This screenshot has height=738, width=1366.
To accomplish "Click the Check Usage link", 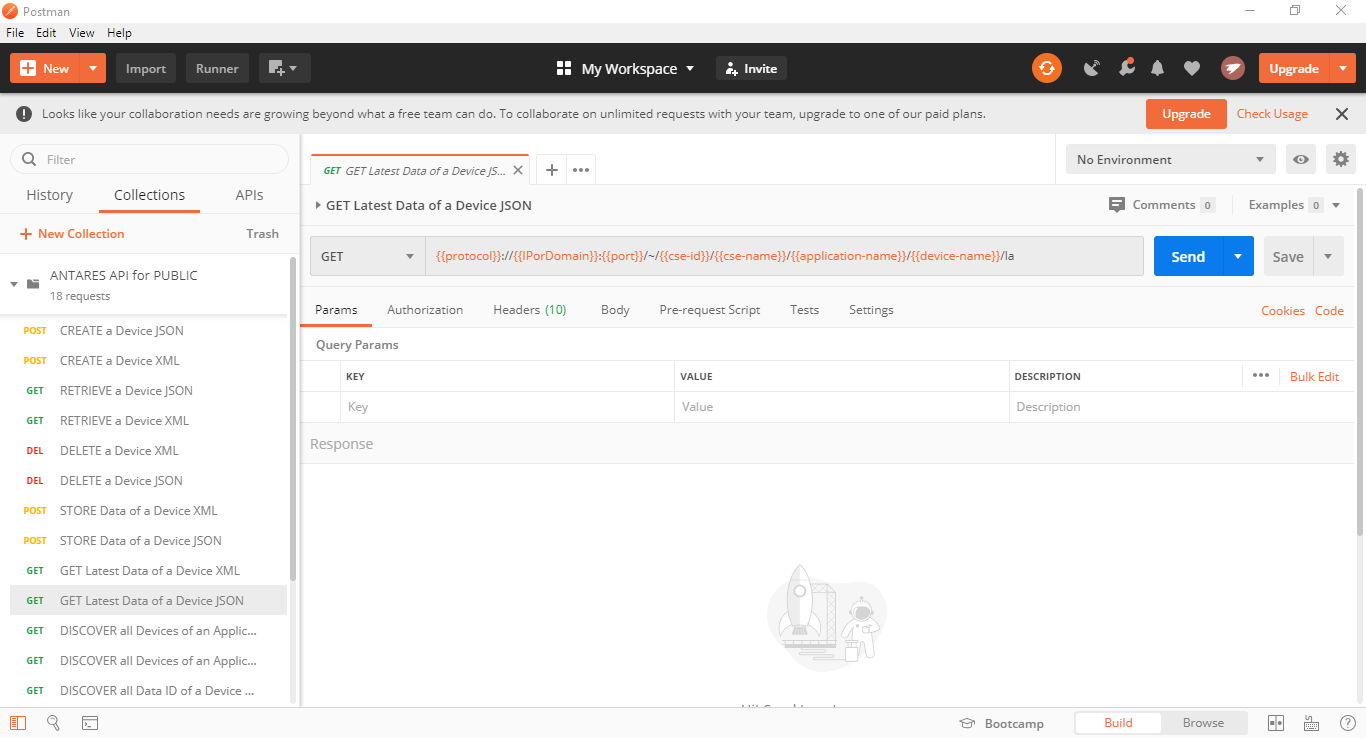I will click(x=1272, y=114).
